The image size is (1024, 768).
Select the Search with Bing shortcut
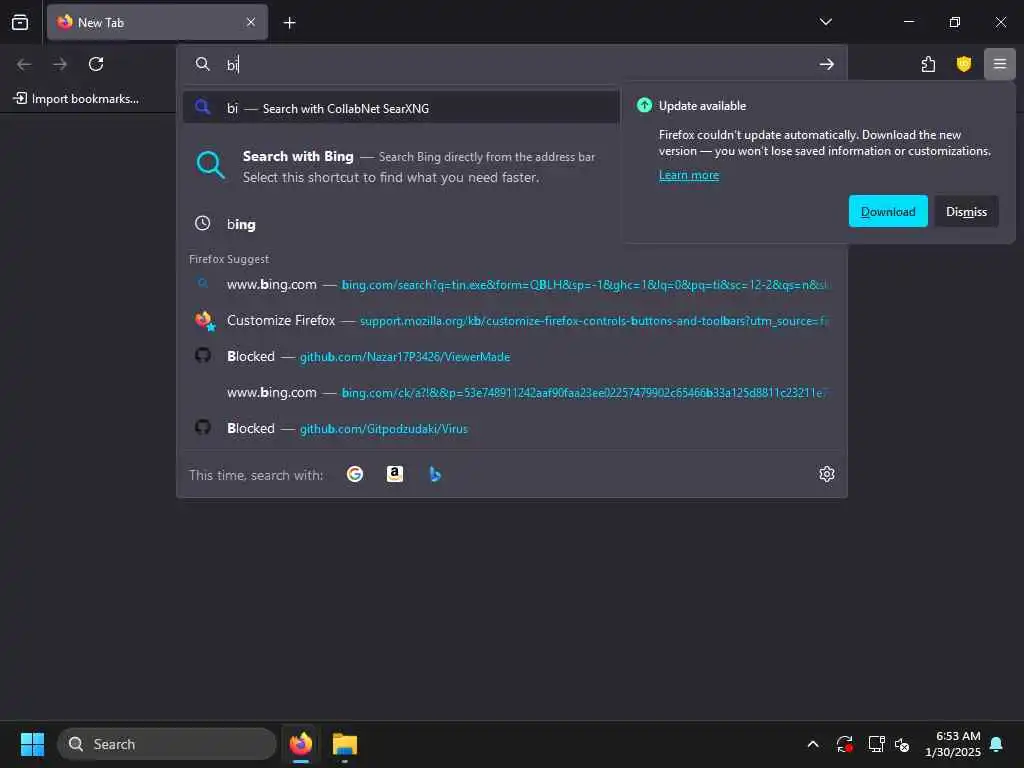pos(401,167)
